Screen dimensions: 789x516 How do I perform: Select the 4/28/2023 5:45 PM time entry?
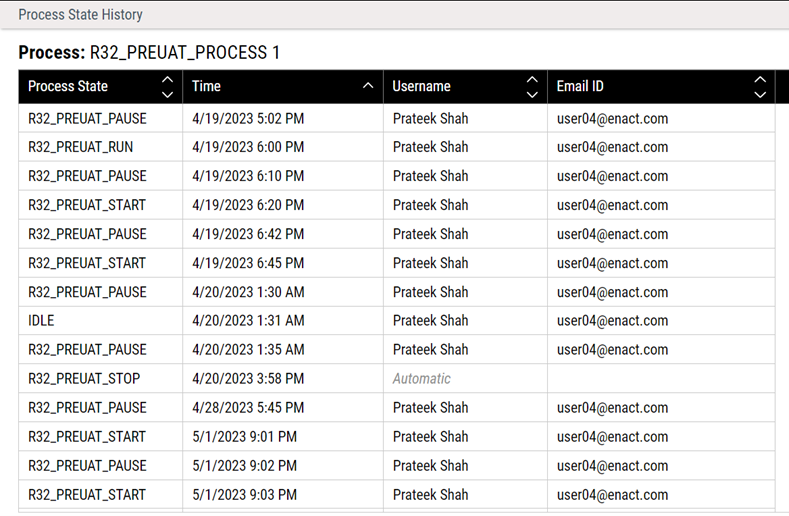(248, 408)
